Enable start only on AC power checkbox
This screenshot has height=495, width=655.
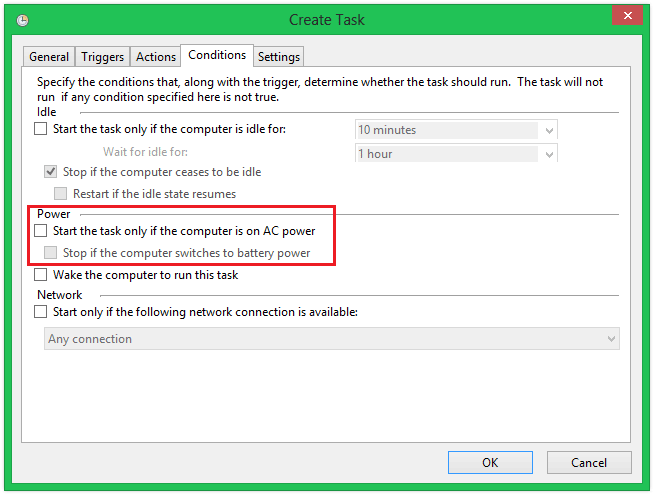point(41,231)
